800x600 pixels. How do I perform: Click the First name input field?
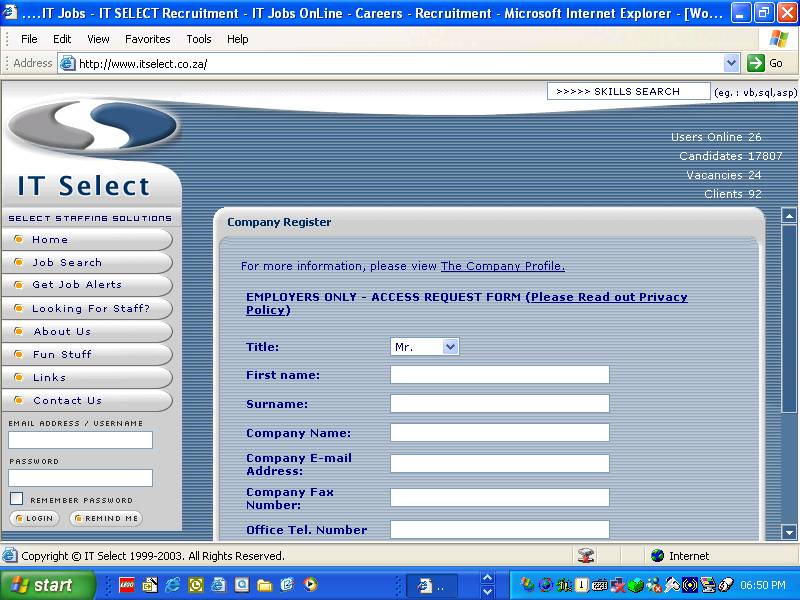[500, 374]
